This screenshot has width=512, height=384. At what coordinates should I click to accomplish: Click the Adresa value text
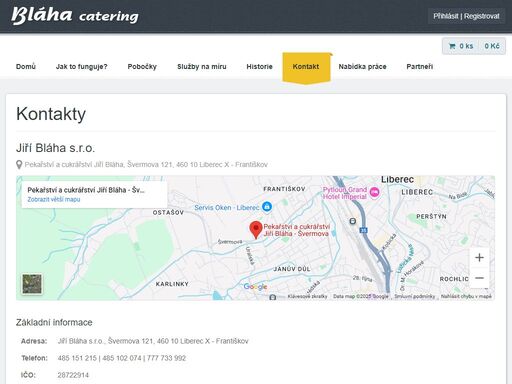153,341
